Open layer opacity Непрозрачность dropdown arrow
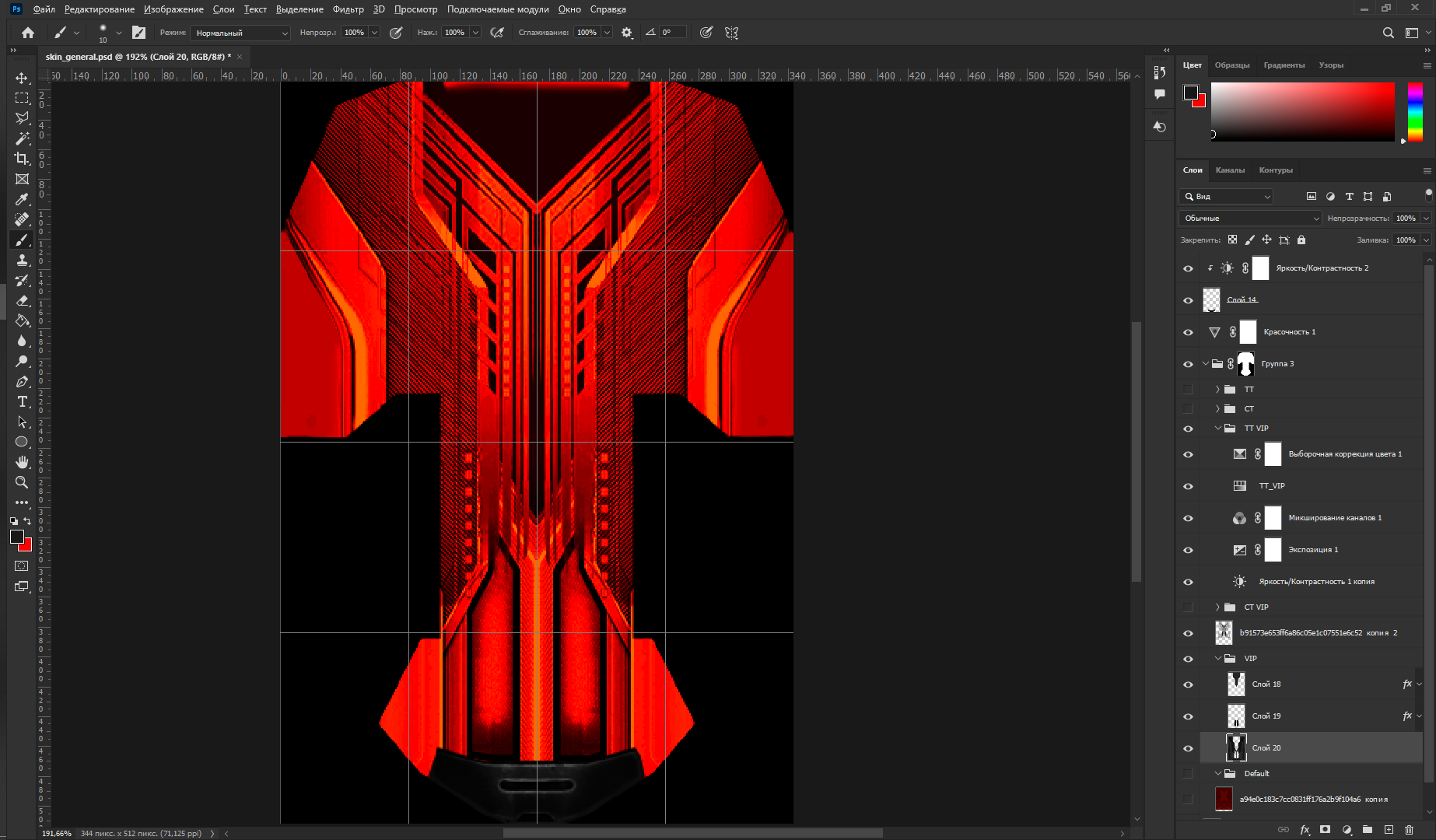Image resolution: width=1436 pixels, height=840 pixels. [1427, 219]
